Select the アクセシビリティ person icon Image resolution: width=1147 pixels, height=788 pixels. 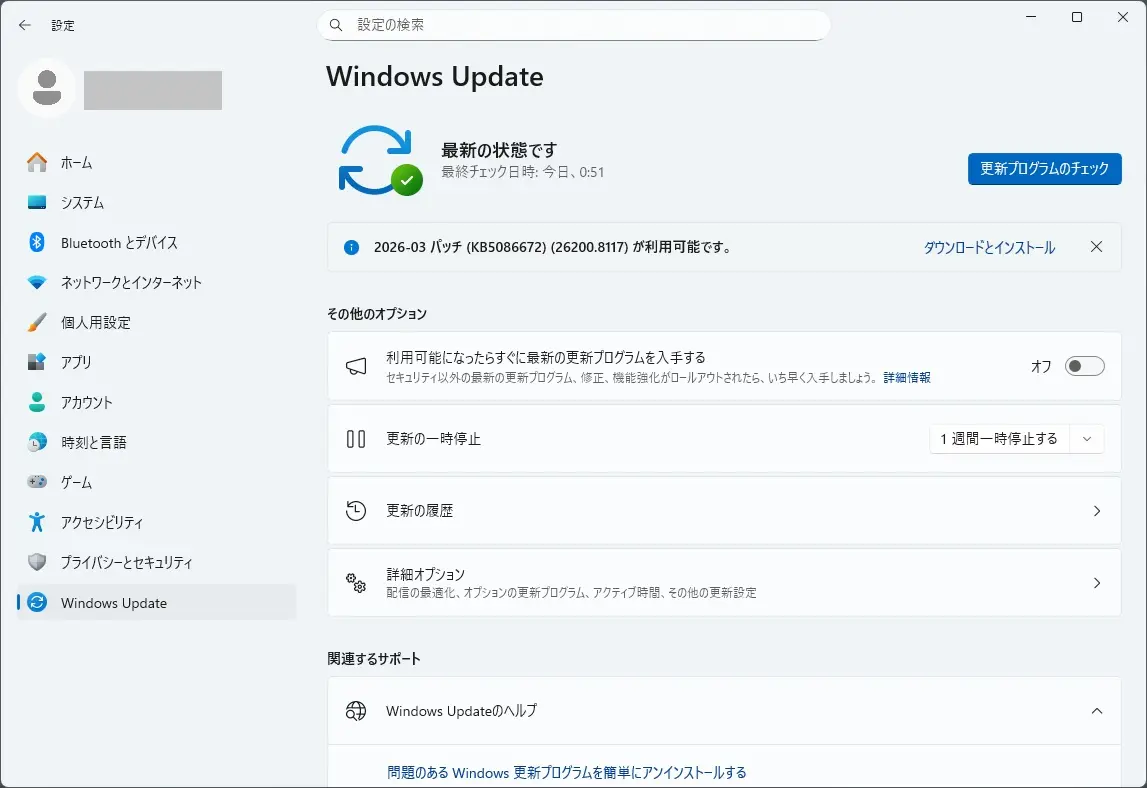click(x=37, y=522)
